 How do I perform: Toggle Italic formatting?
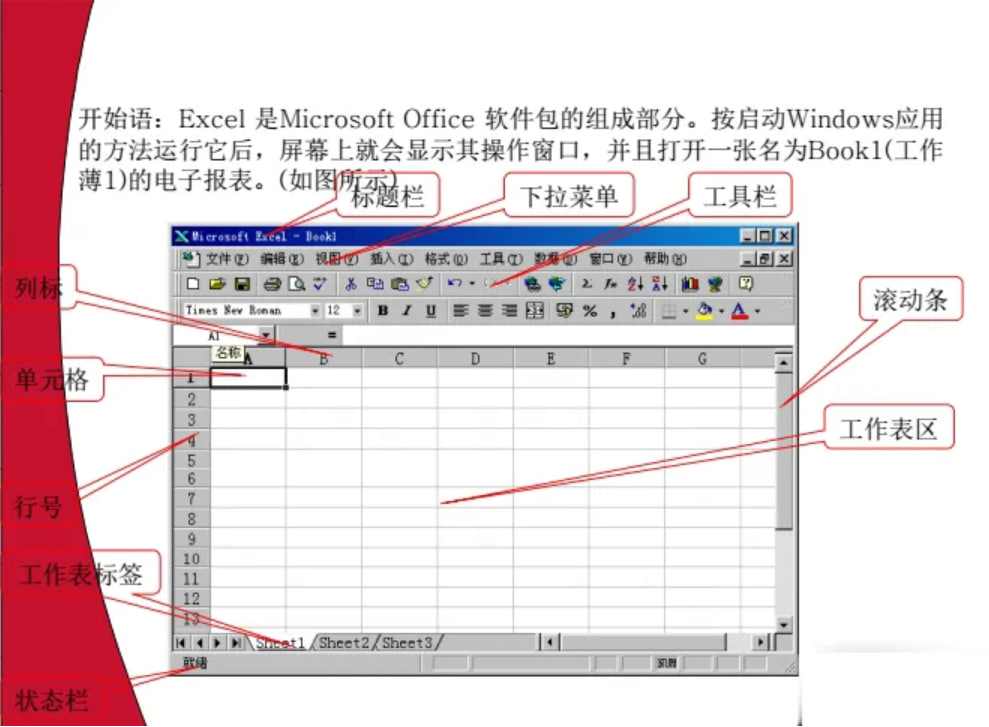tap(406, 311)
